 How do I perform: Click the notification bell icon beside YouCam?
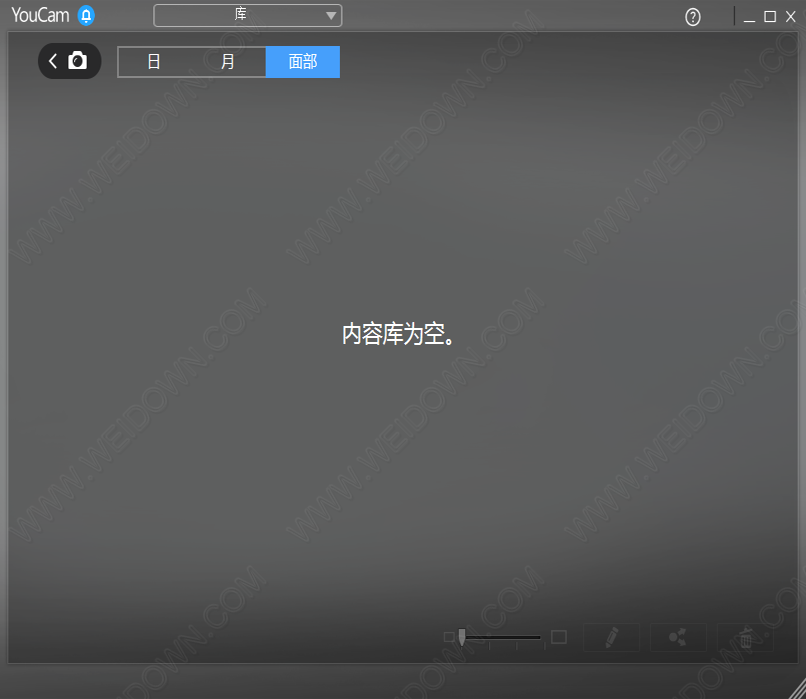pos(86,16)
